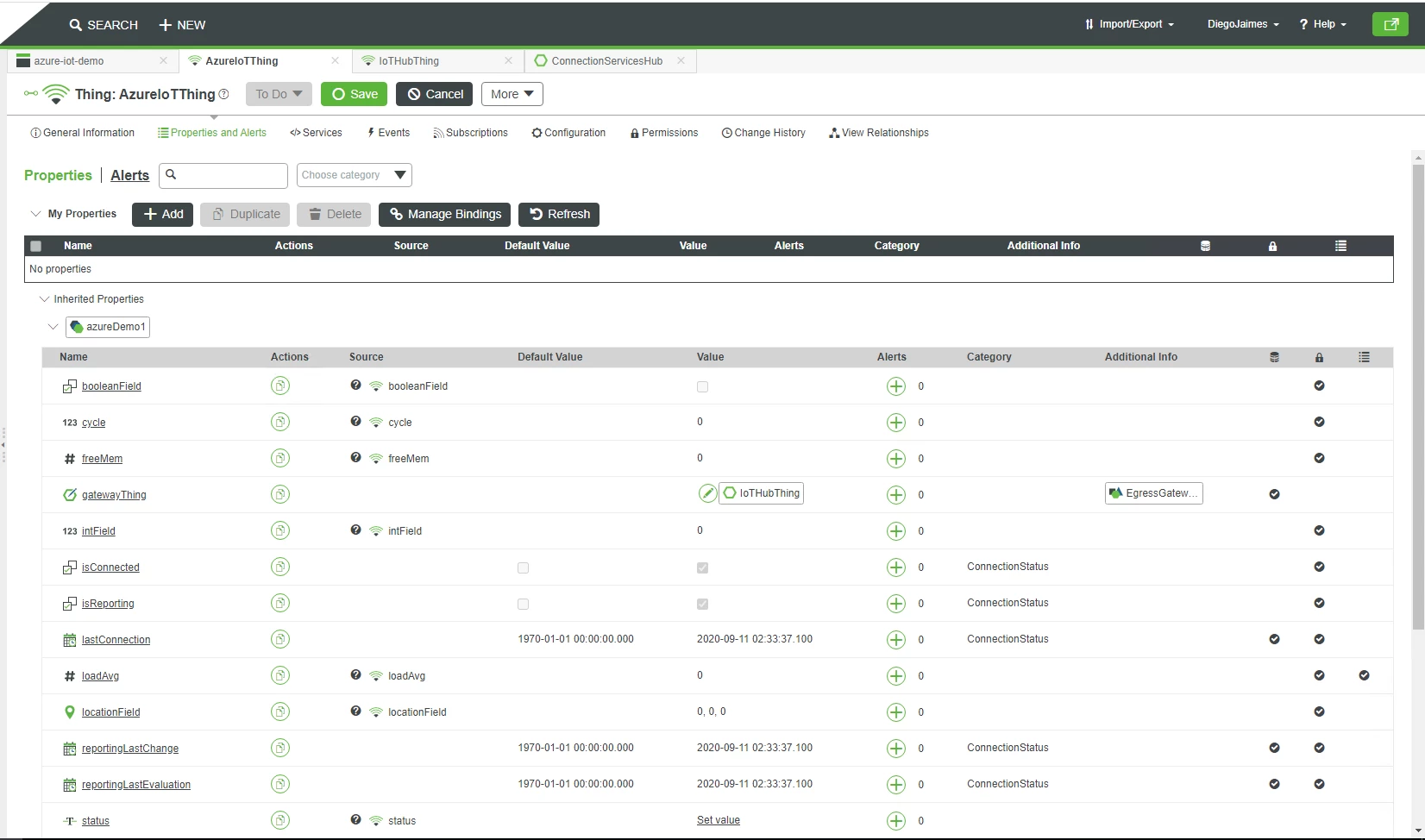Viewport: 1425px width, 840px height.
Task: Open the To Do dropdown
Action: tap(279, 94)
